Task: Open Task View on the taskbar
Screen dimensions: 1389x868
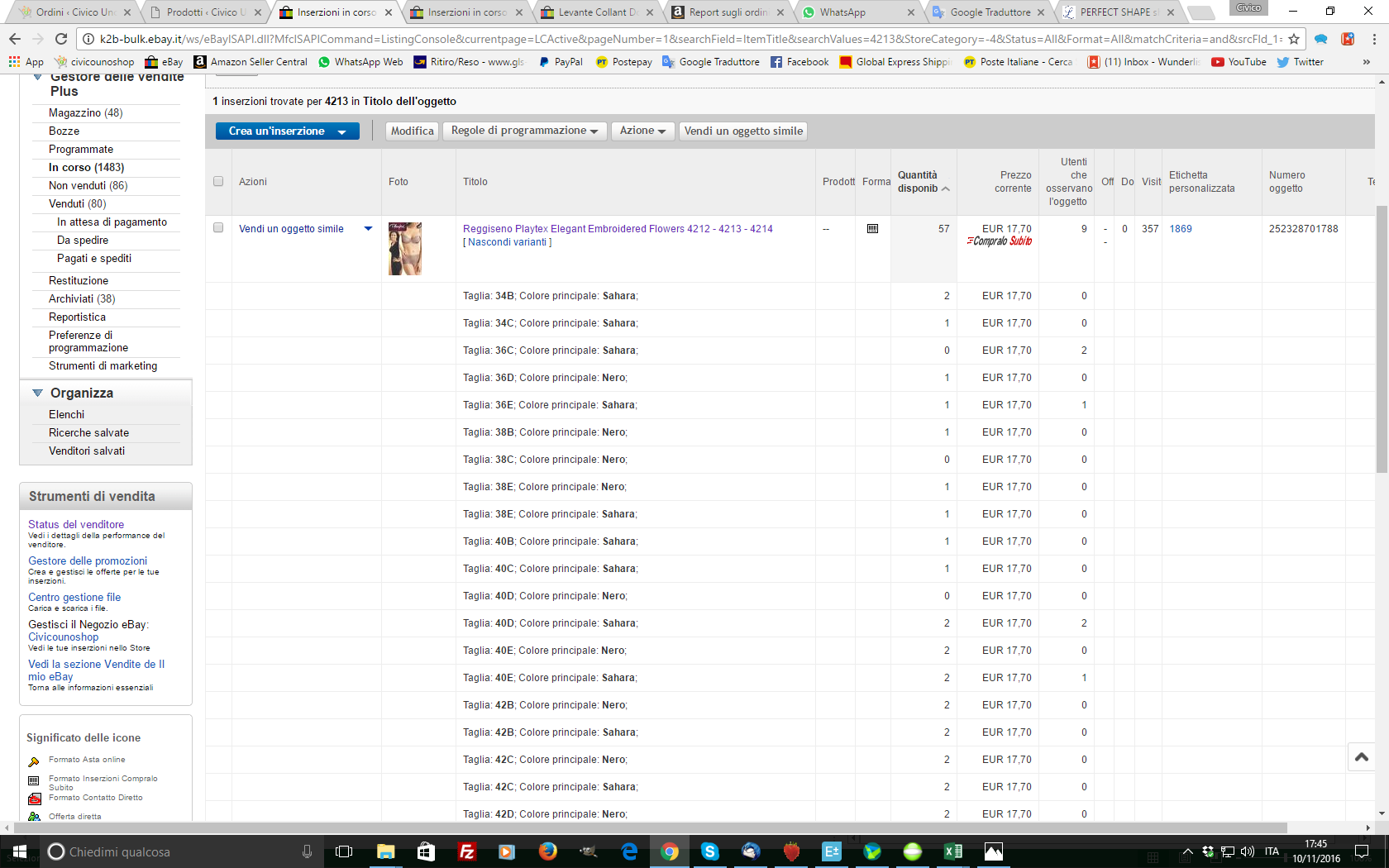Action: pos(344,851)
